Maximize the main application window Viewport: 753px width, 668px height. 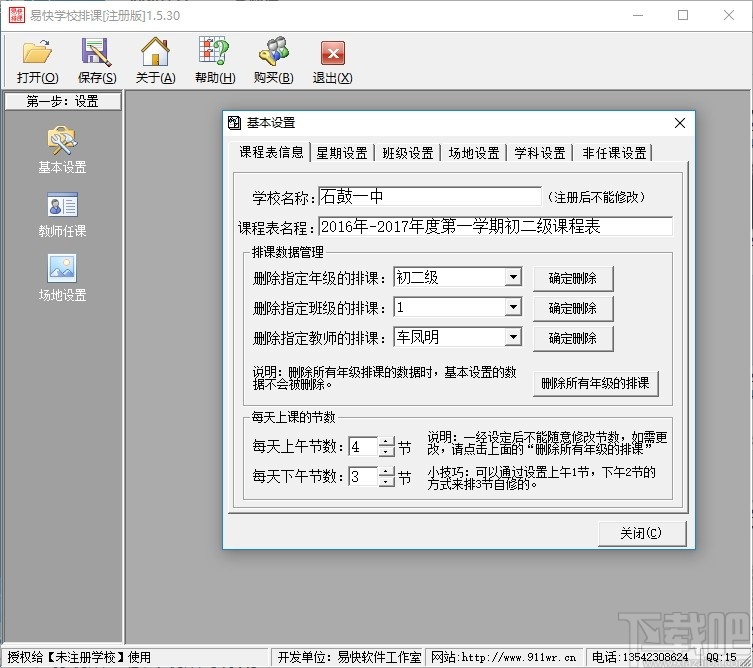683,15
